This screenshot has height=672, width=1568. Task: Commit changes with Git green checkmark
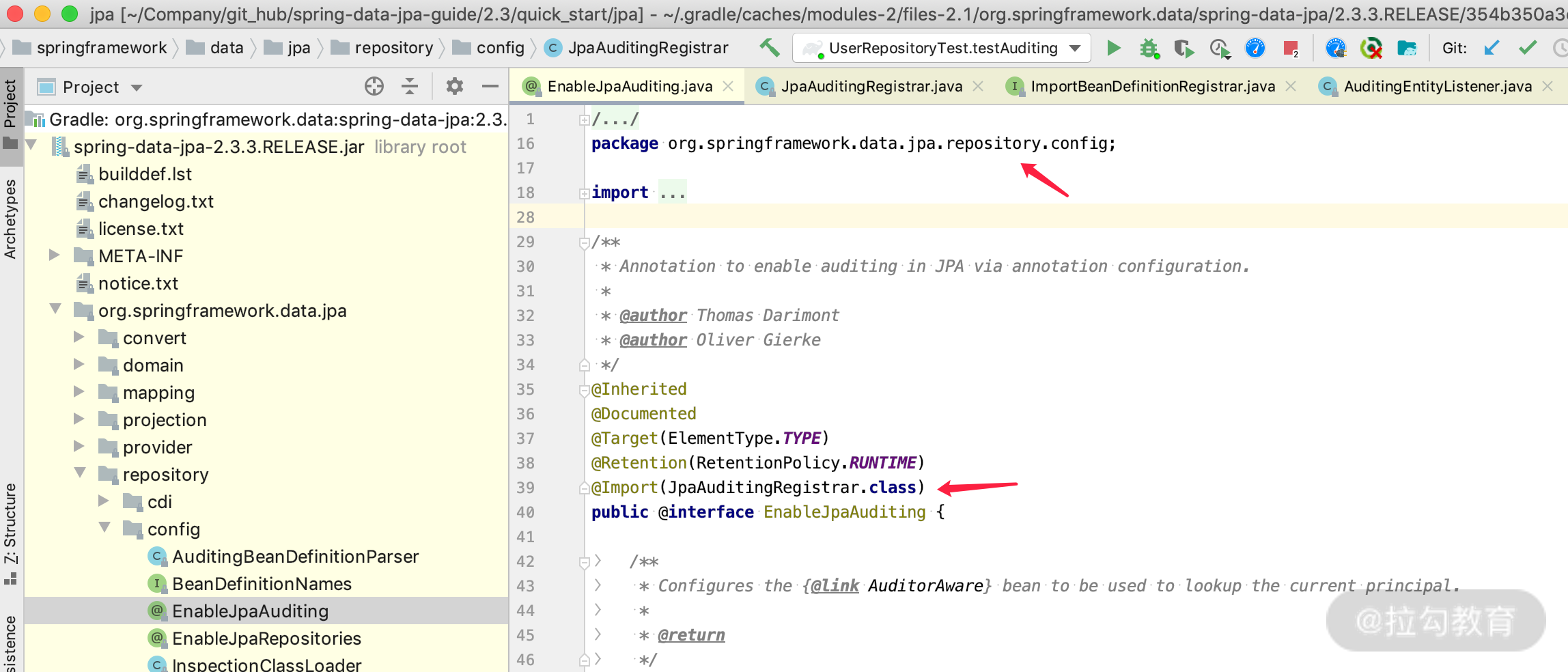point(1528,48)
